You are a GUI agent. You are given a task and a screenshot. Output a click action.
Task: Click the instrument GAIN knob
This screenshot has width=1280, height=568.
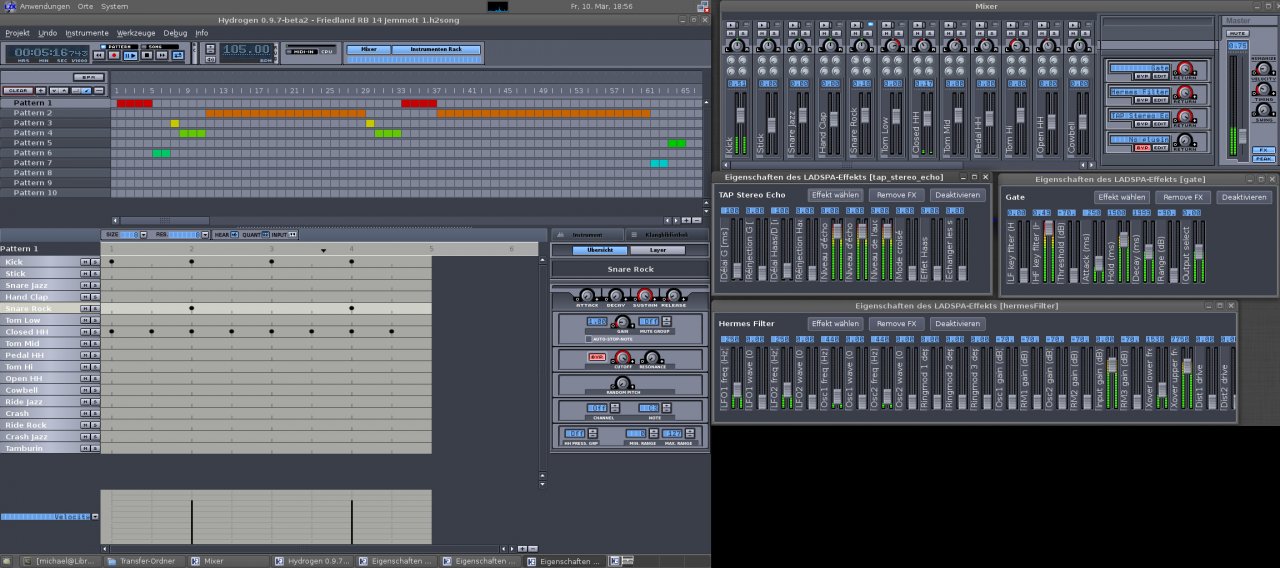622,321
